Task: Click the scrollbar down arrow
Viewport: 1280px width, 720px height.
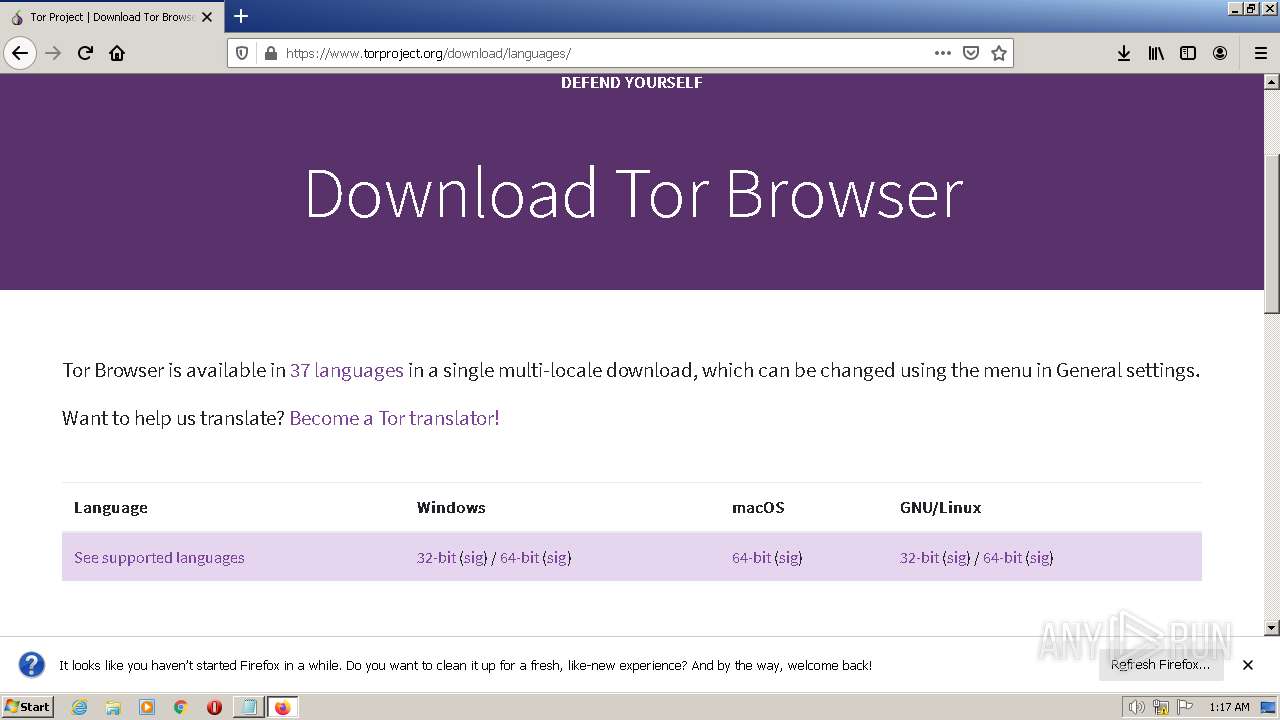Action: 1272,628
